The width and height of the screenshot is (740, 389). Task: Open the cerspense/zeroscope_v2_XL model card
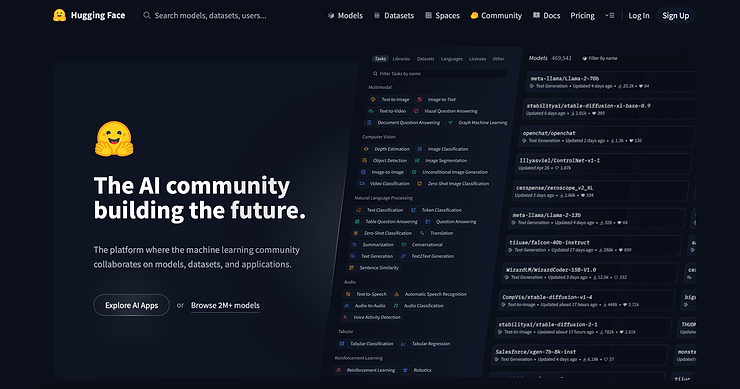[x=600, y=191]
